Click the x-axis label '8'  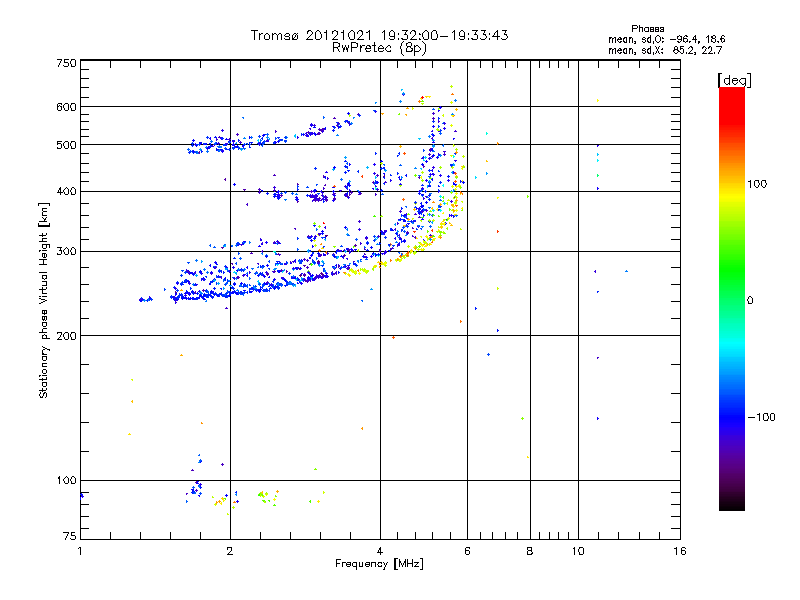click(530, 551)
